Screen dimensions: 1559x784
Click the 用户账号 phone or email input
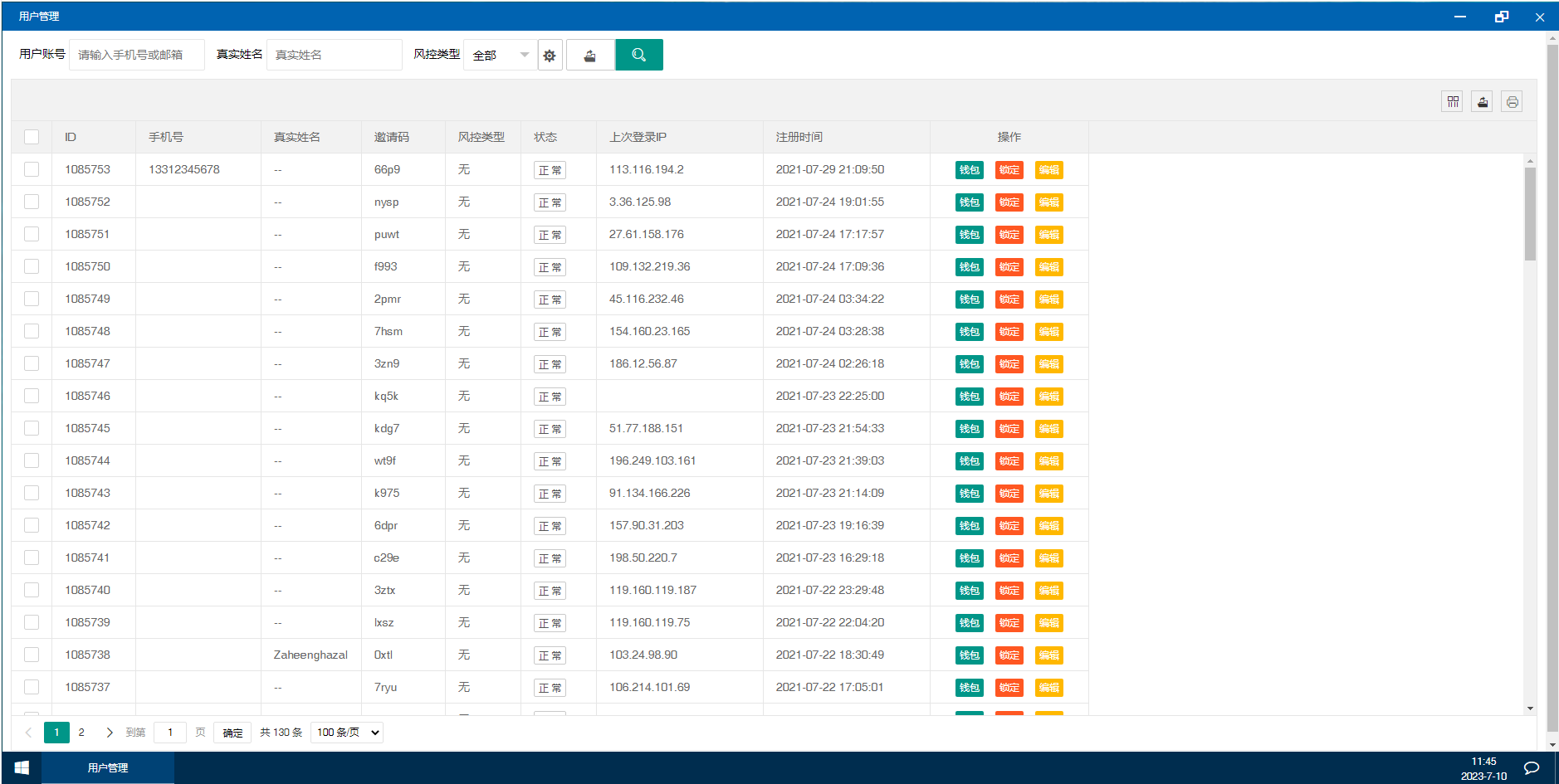pos(137,55)
